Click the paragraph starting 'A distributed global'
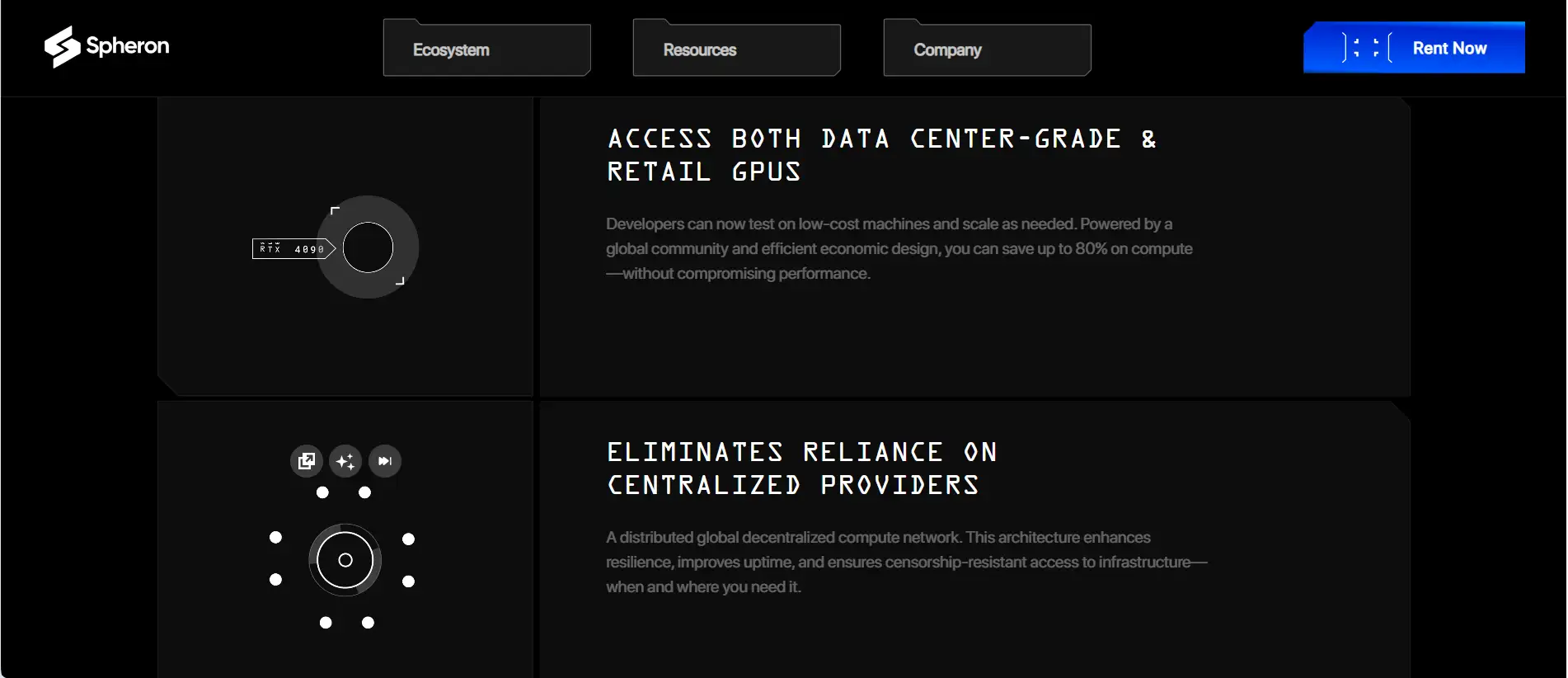Image resolution: width=1568 pixels, height=678 pixels. point(905,562)
